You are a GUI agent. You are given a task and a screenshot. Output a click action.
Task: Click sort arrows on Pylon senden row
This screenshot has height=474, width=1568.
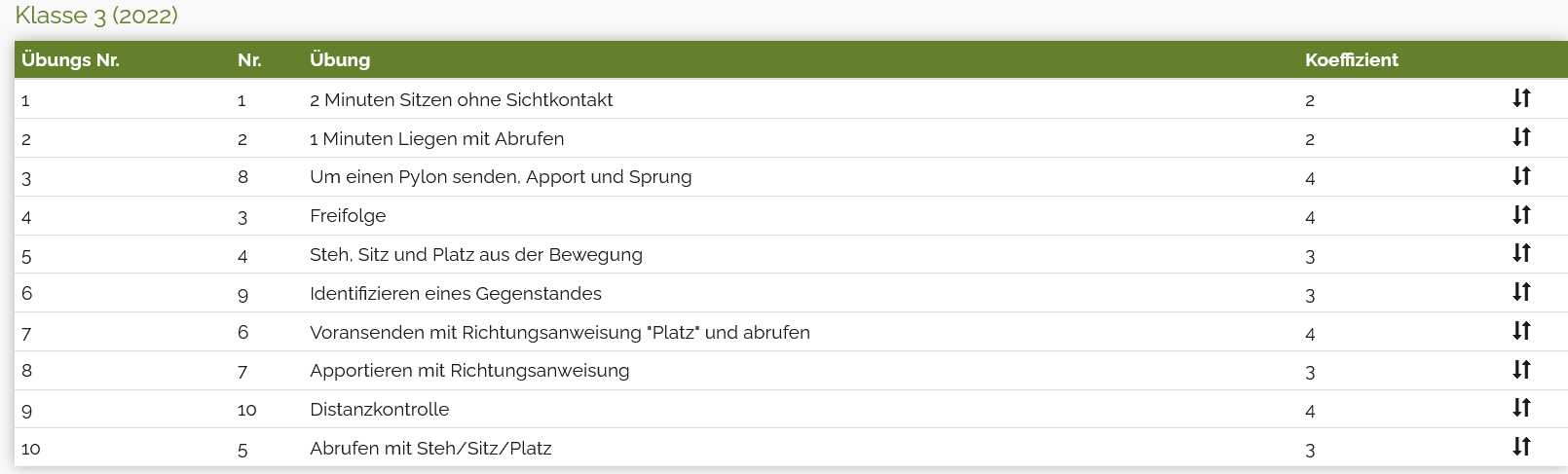[1521, 176]
